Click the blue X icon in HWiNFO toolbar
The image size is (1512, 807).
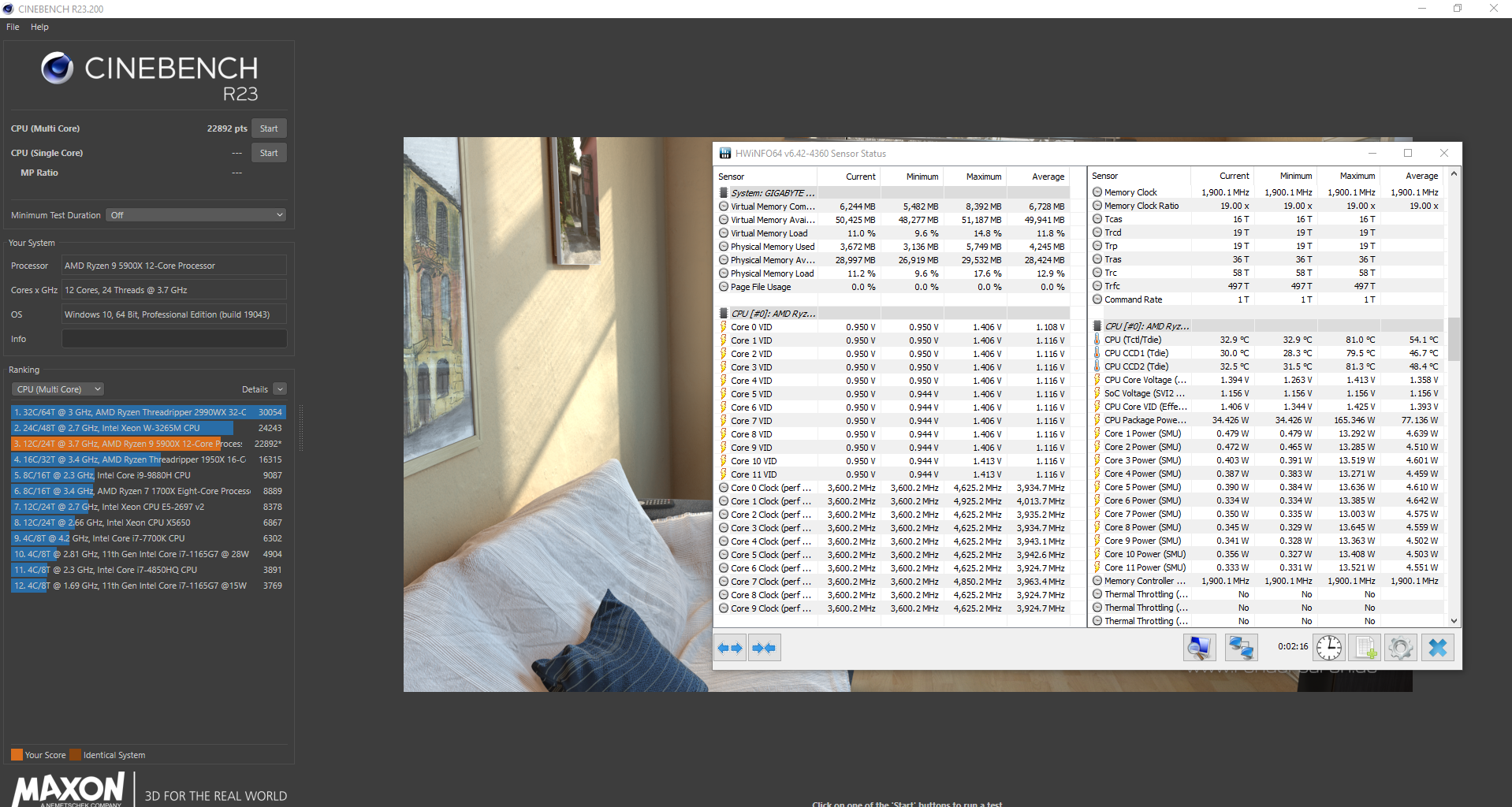point(1438,648)
